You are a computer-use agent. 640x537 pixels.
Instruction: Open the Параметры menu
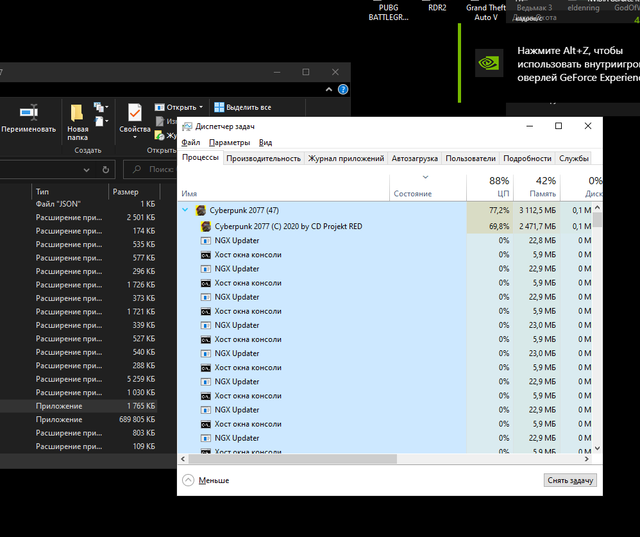(x=229, y=143)
